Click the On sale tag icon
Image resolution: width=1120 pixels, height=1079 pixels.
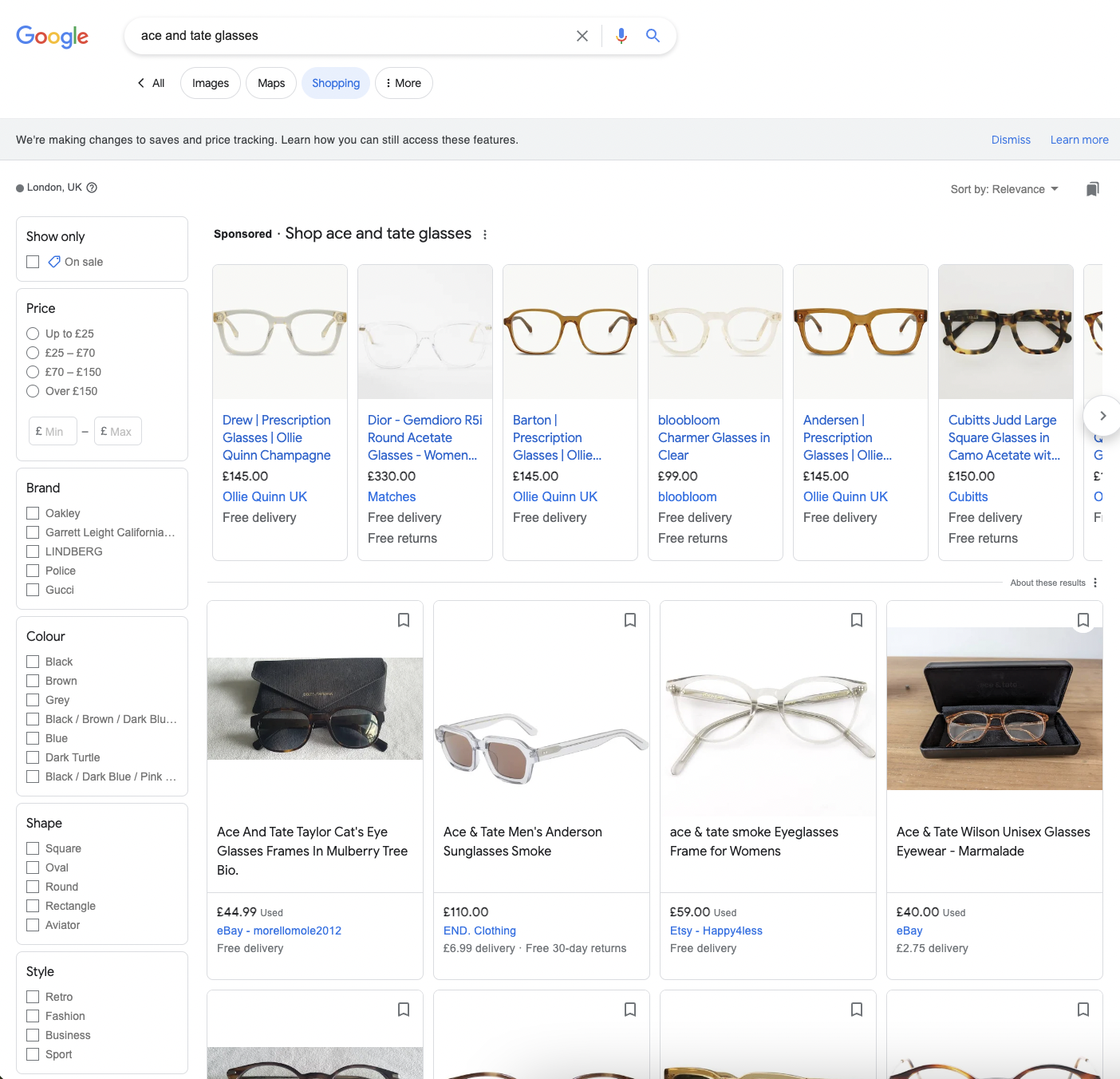(x=54, y=262)
